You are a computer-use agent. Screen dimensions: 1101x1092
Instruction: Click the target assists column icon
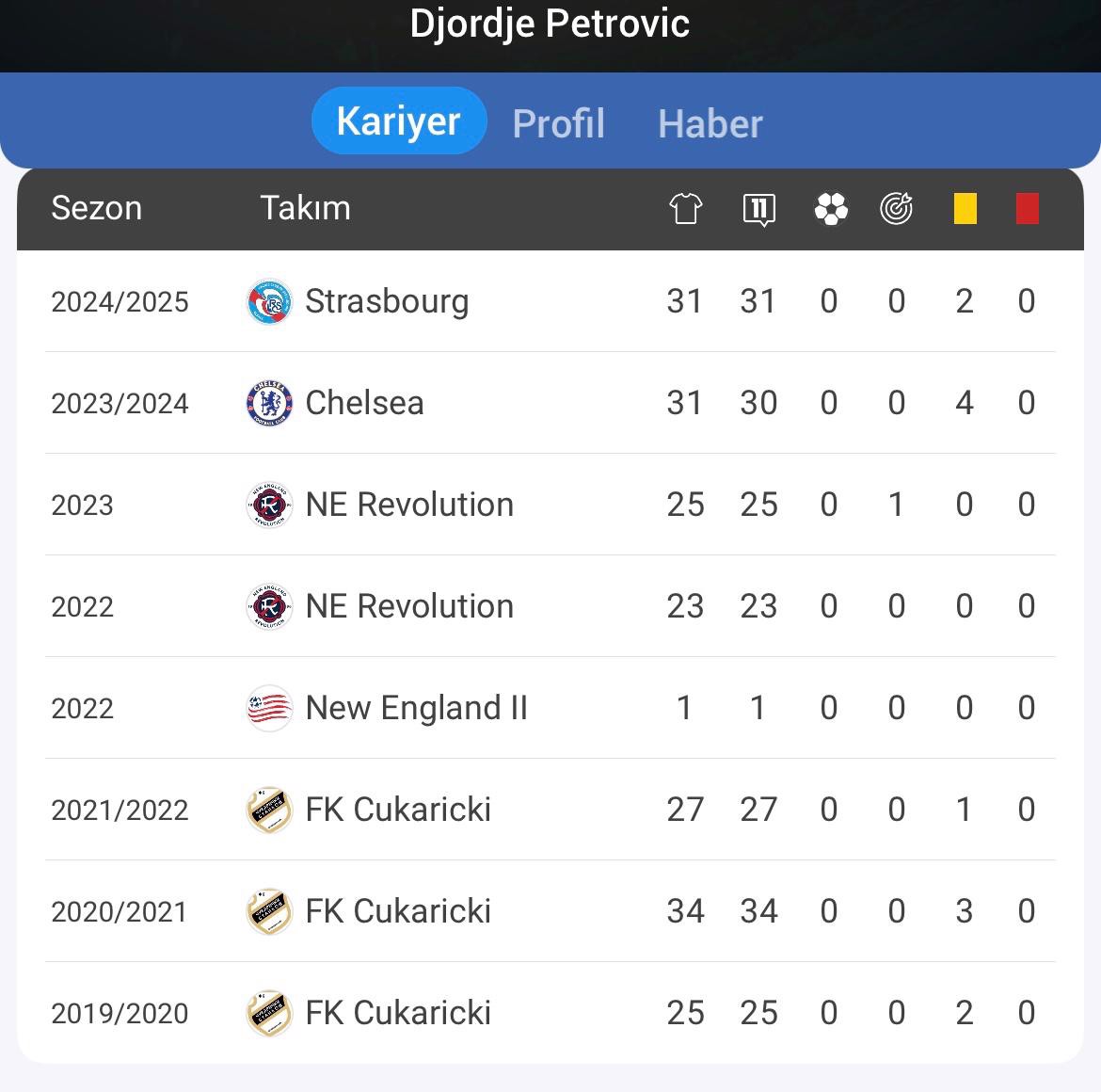(896, 209)
